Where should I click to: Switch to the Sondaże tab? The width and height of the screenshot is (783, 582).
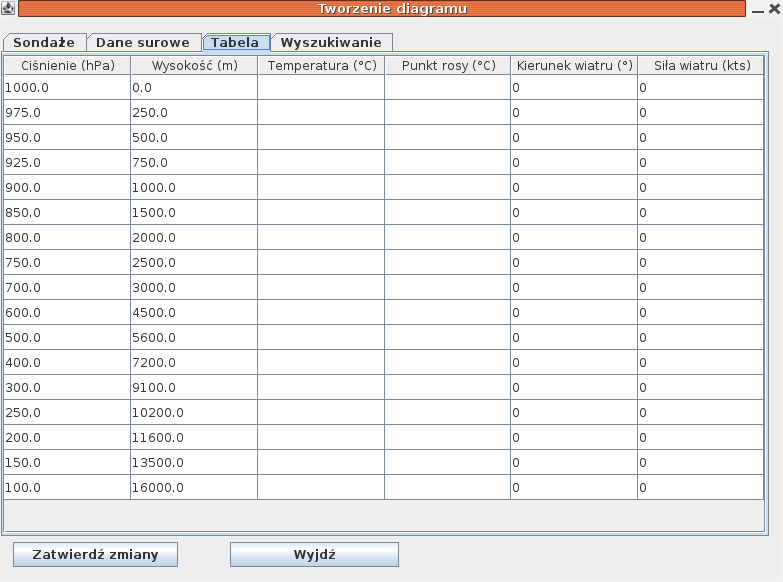point(44,42)
